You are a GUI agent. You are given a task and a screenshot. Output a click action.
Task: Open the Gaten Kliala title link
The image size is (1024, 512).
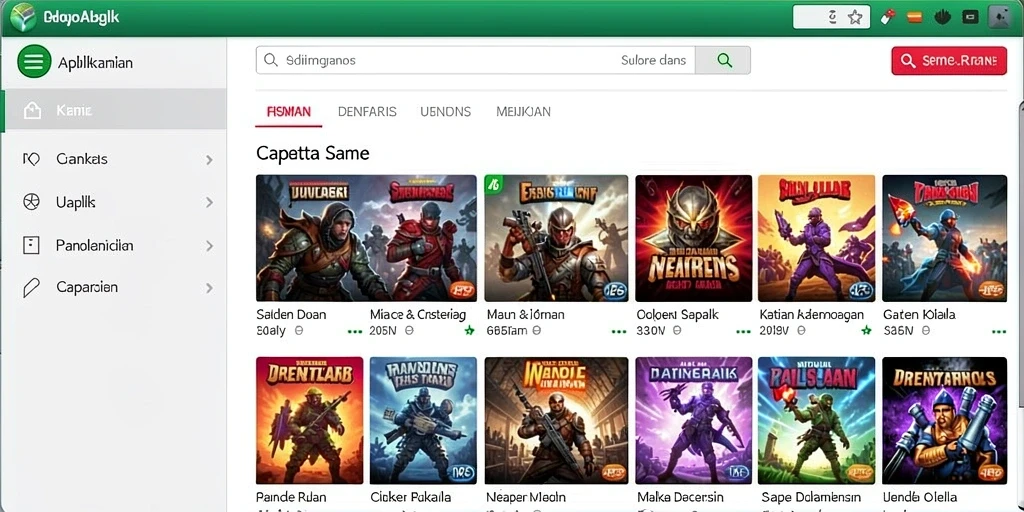tap(920, 314)
